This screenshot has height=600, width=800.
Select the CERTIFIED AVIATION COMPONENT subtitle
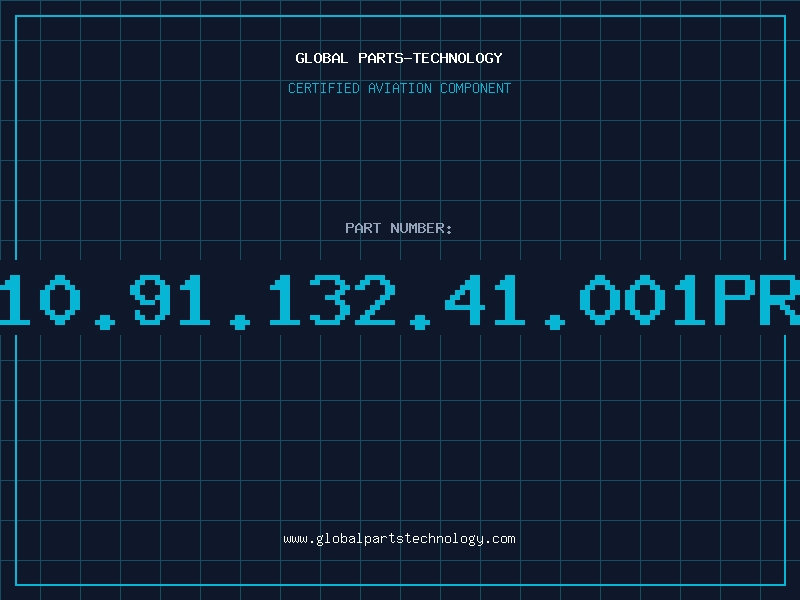pos(399,88)
